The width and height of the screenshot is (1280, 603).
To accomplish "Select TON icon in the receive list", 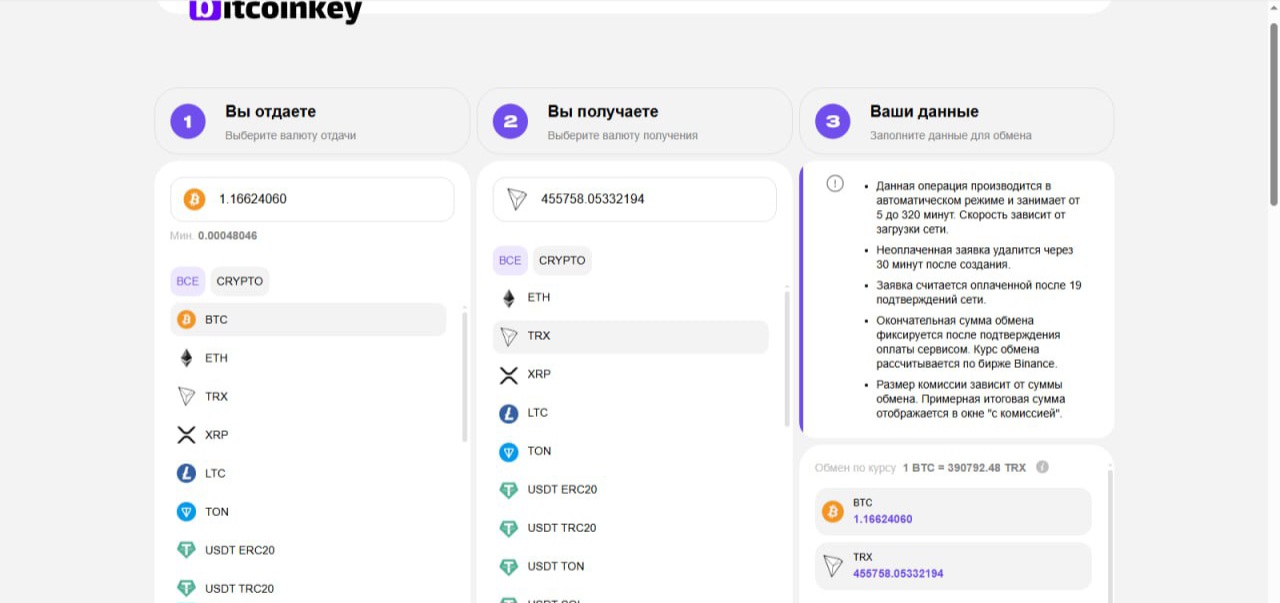I will coord(508,451).
